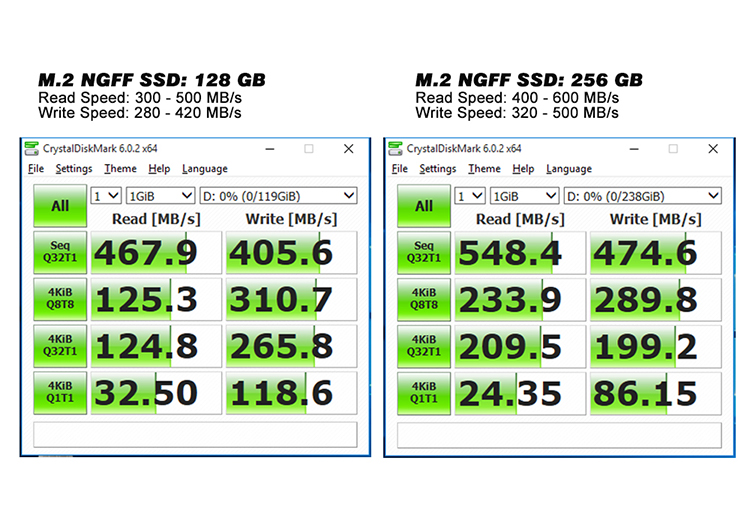
Task: Open File menu in right window
Action: pos(399,169)
